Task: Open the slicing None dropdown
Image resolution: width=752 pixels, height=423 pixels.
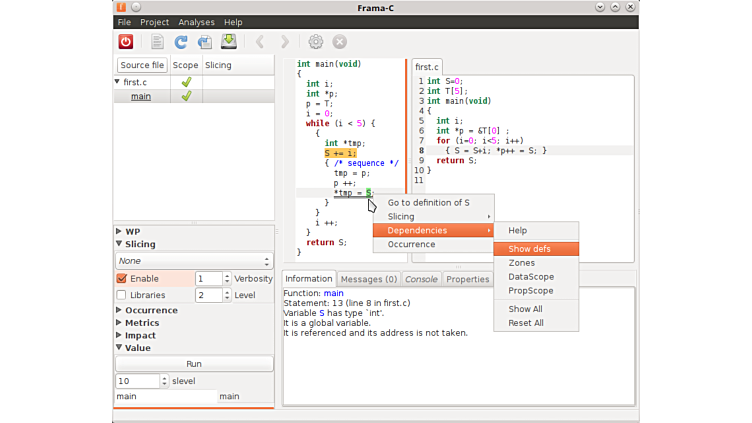Action: click(194, 261)
